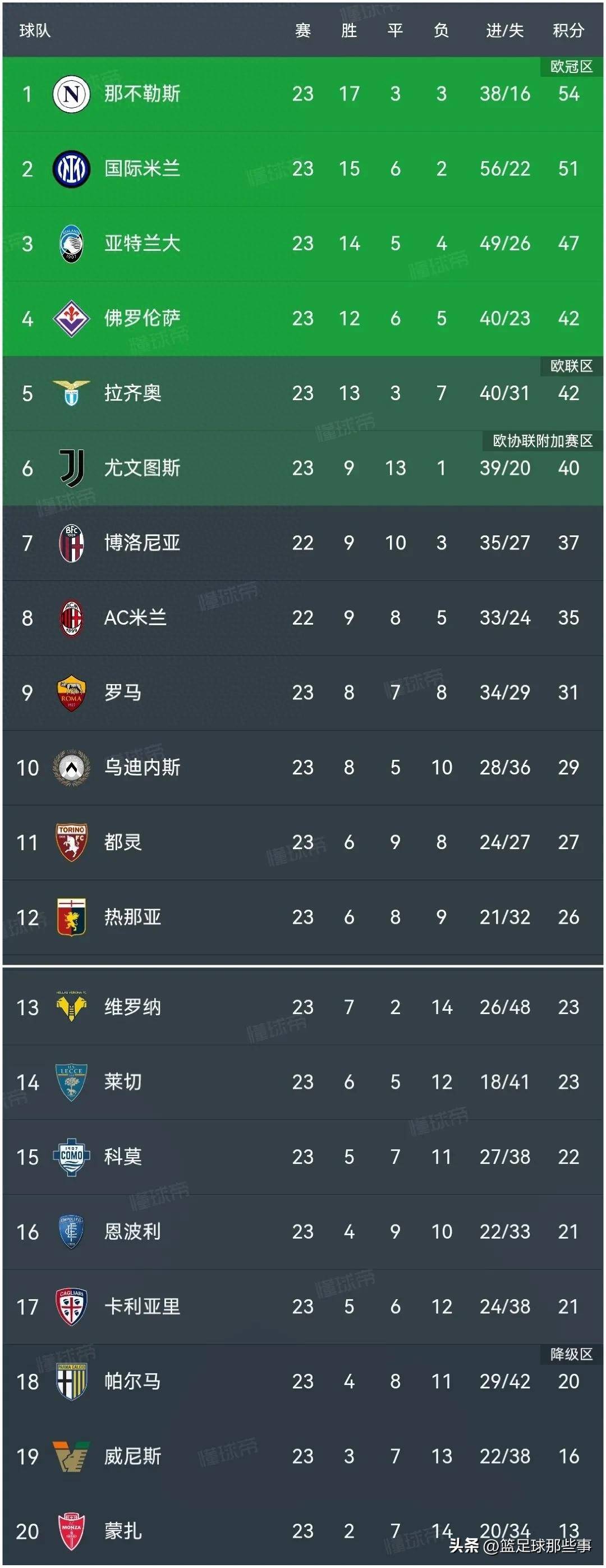
Task: Click the 维罗纳 team name
Action: tap(132, 1007)
